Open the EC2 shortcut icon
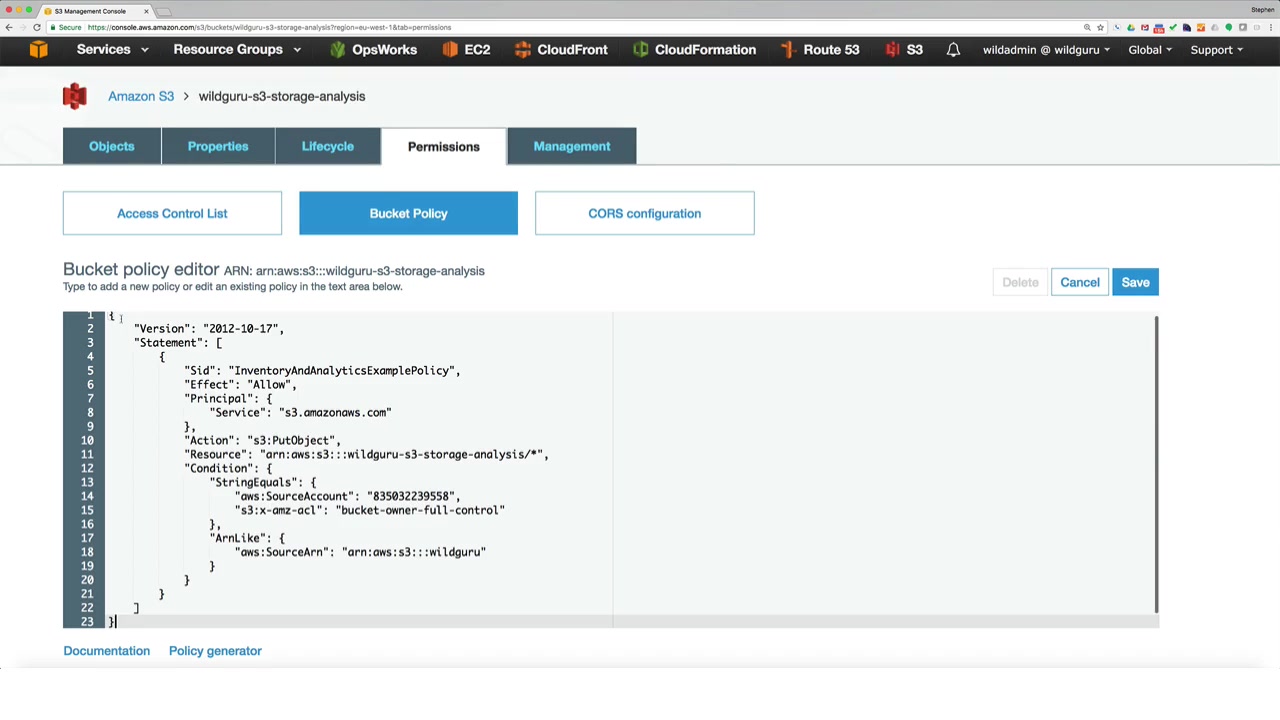The image size is (1280, 720). coord(449,50)
